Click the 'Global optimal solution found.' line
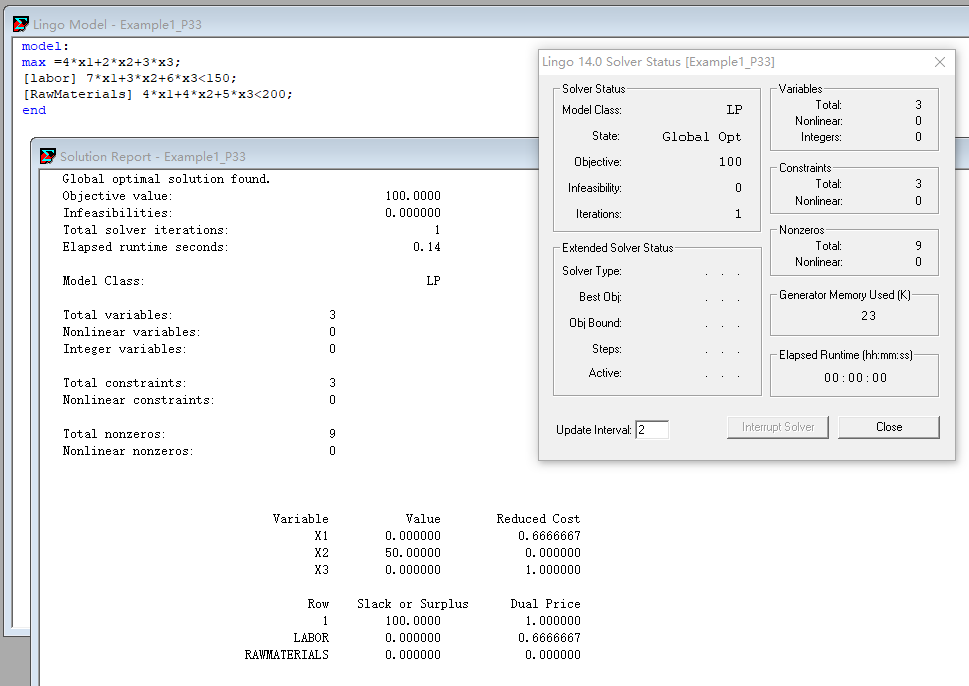The width and height of the screenshot is (969, 686). pos(166,179)
